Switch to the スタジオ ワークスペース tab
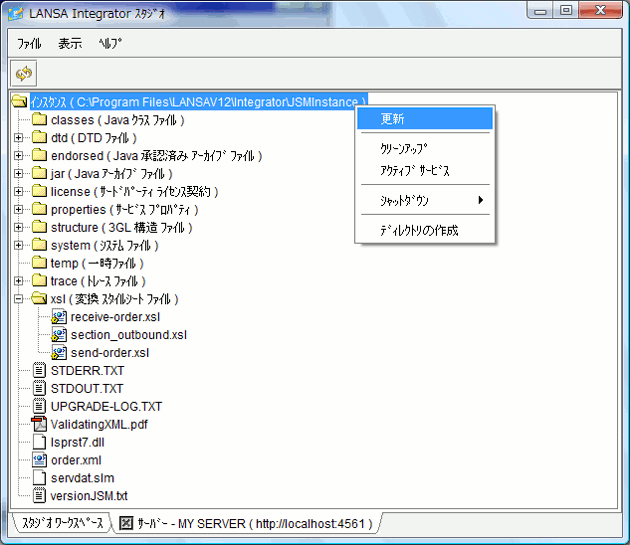 point(62,523)
